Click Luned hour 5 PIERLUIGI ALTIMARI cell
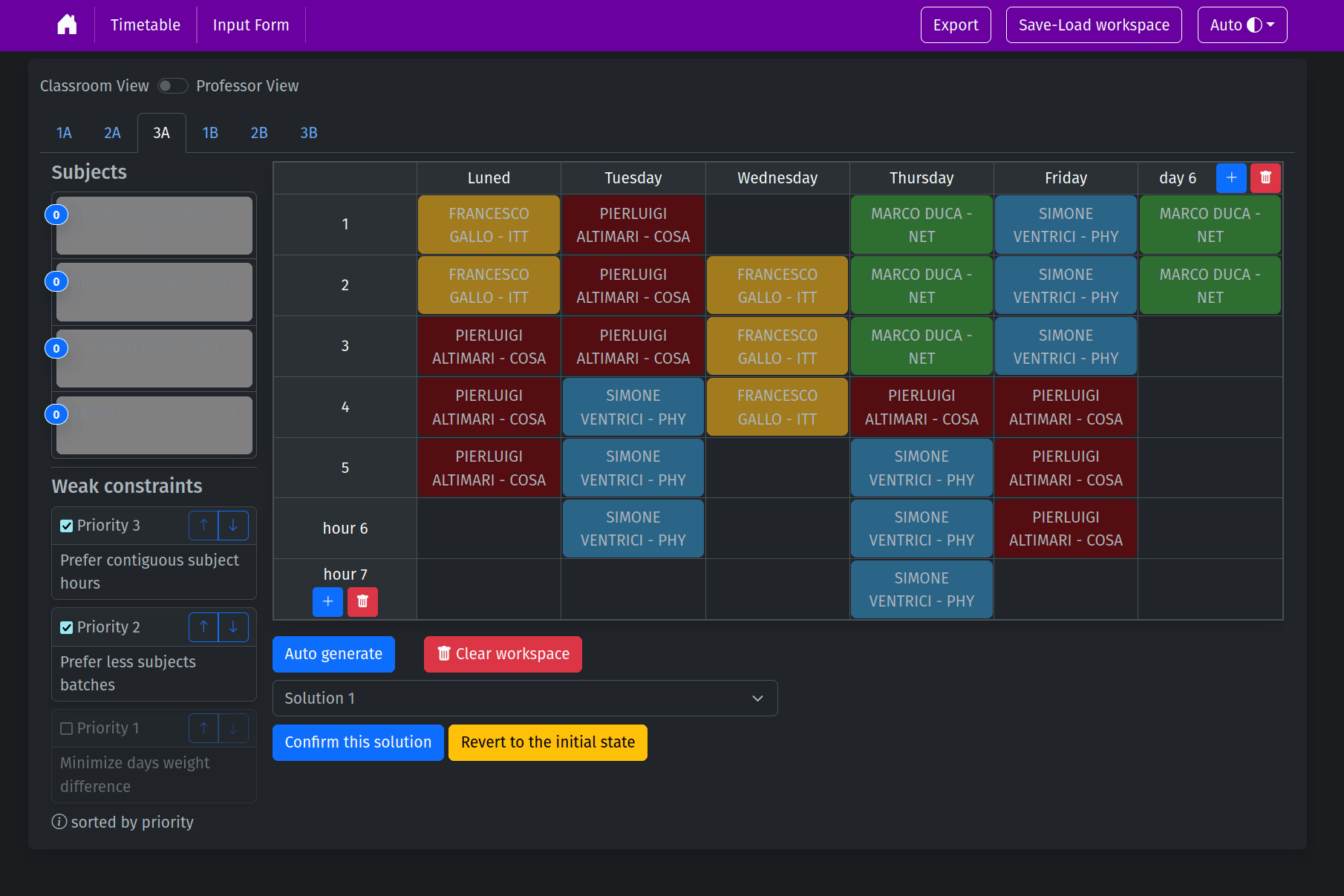 (x=489, y=468)
